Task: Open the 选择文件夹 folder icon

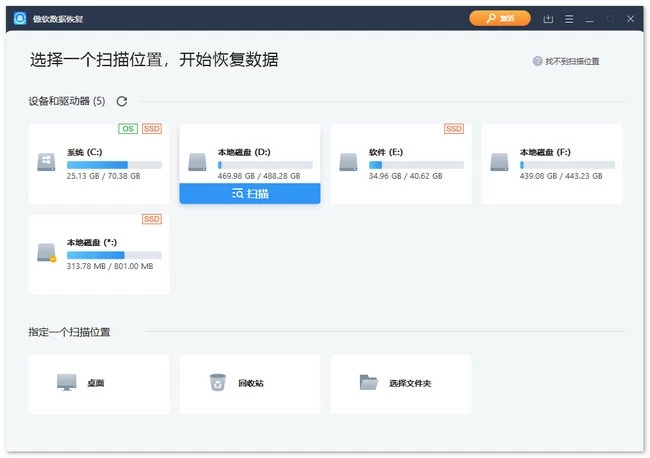Action: point(369,383)
